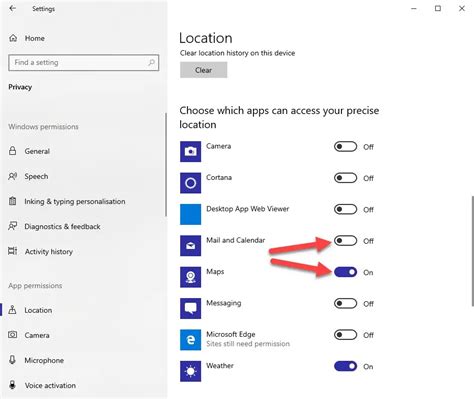
Task: Click the Find a setting search box
Action: tap(83, 63)
